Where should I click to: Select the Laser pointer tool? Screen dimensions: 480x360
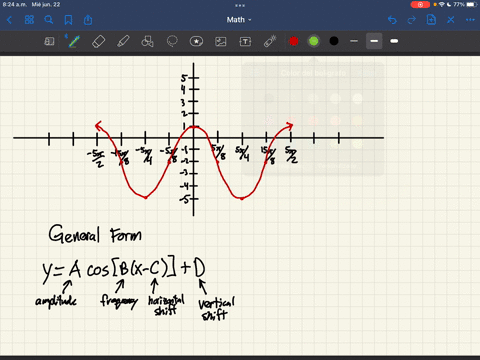[270, 41]
